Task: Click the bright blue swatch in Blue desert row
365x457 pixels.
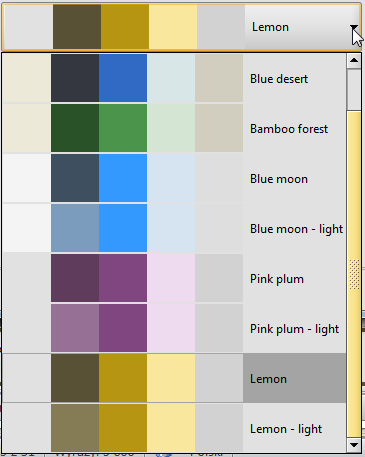Action: (123, 78)
